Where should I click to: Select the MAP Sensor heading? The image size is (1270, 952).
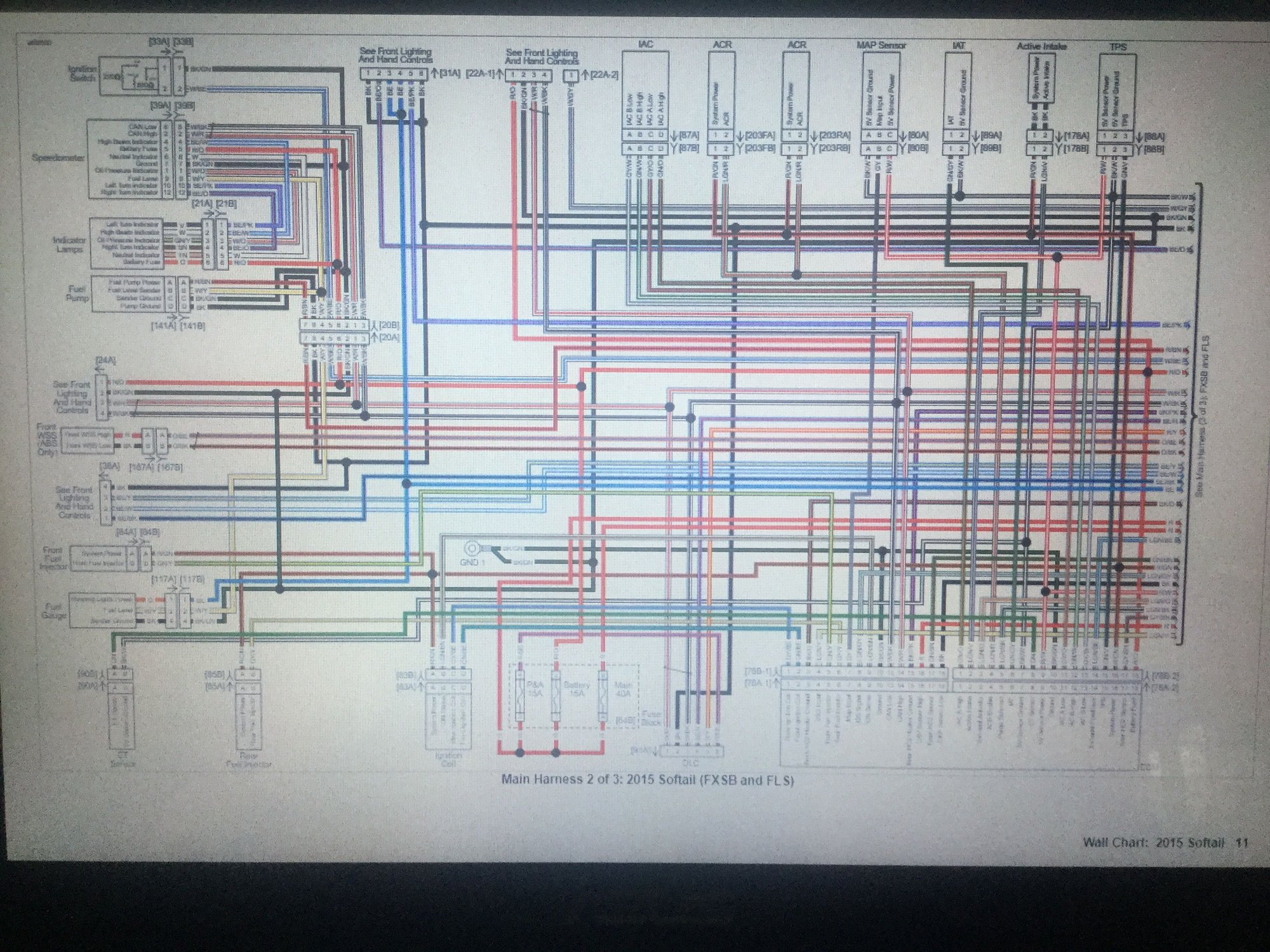coord(881,45)
